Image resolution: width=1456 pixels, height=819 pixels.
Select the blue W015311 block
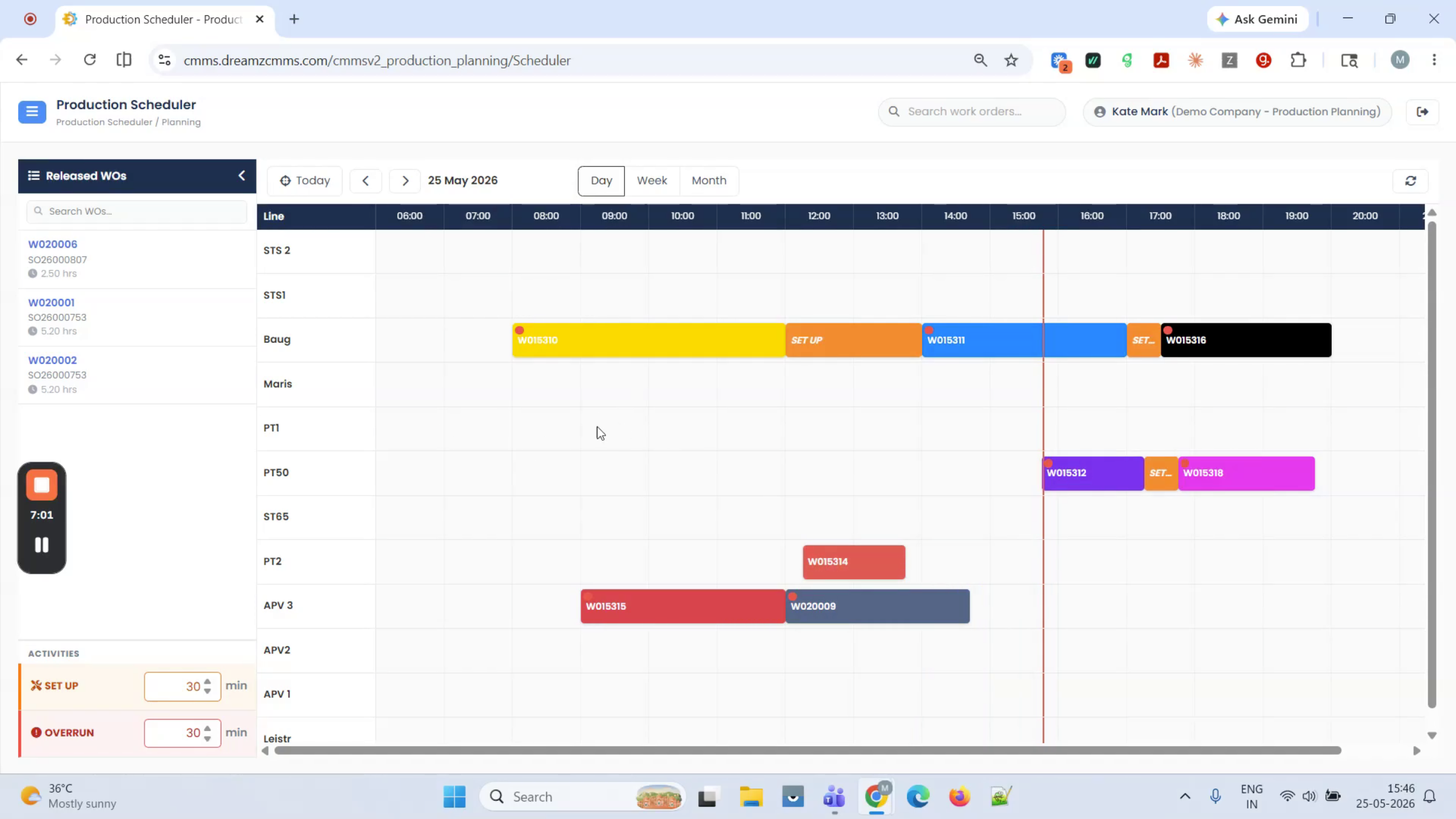click(1024, 340)
